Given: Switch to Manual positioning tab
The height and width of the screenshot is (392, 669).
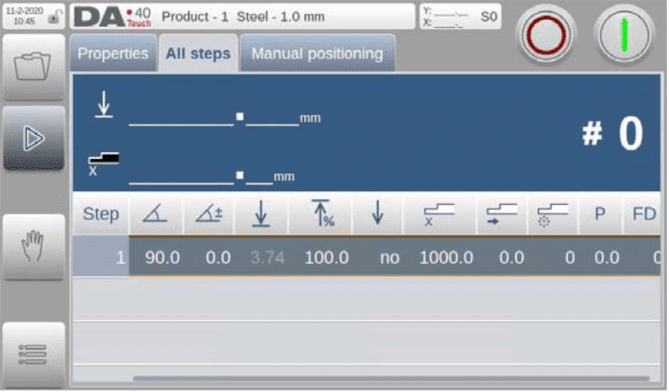Looking at the screenshot, I should pos(317,53).
